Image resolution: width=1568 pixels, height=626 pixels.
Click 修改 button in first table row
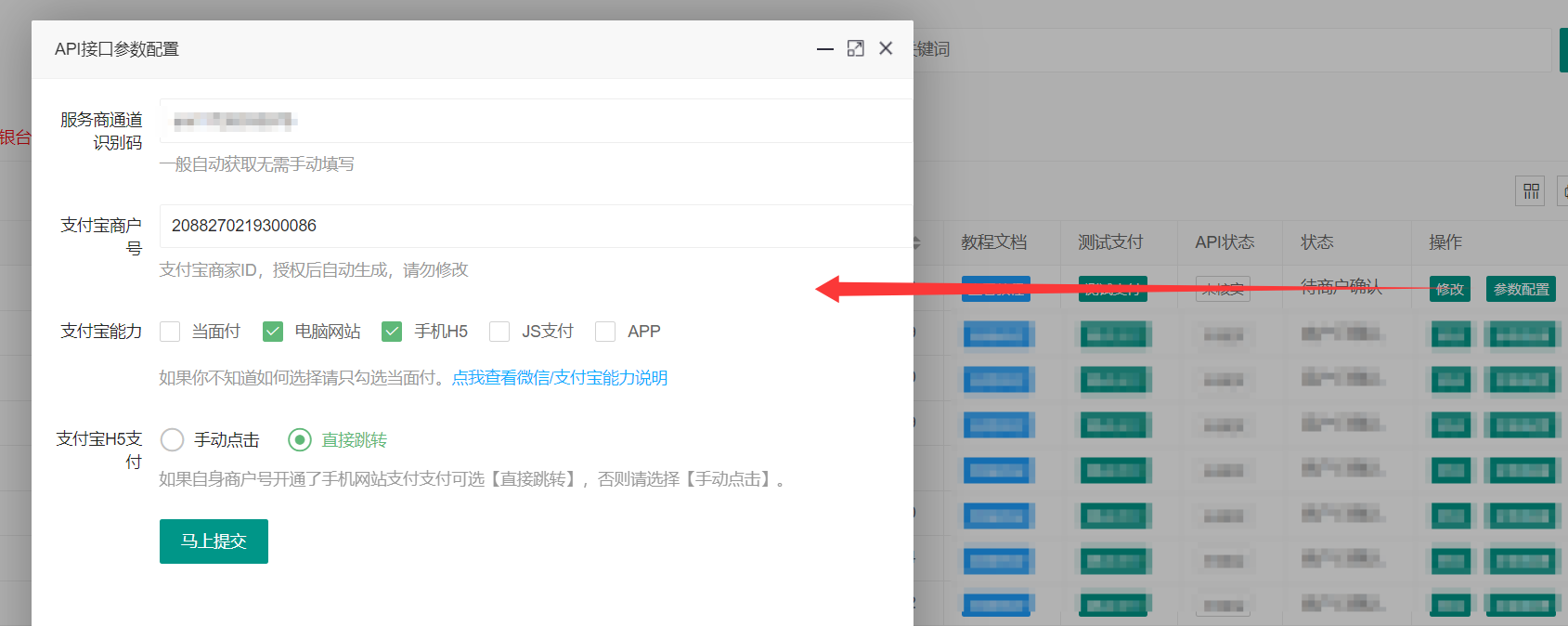[x=1449, y=289]
